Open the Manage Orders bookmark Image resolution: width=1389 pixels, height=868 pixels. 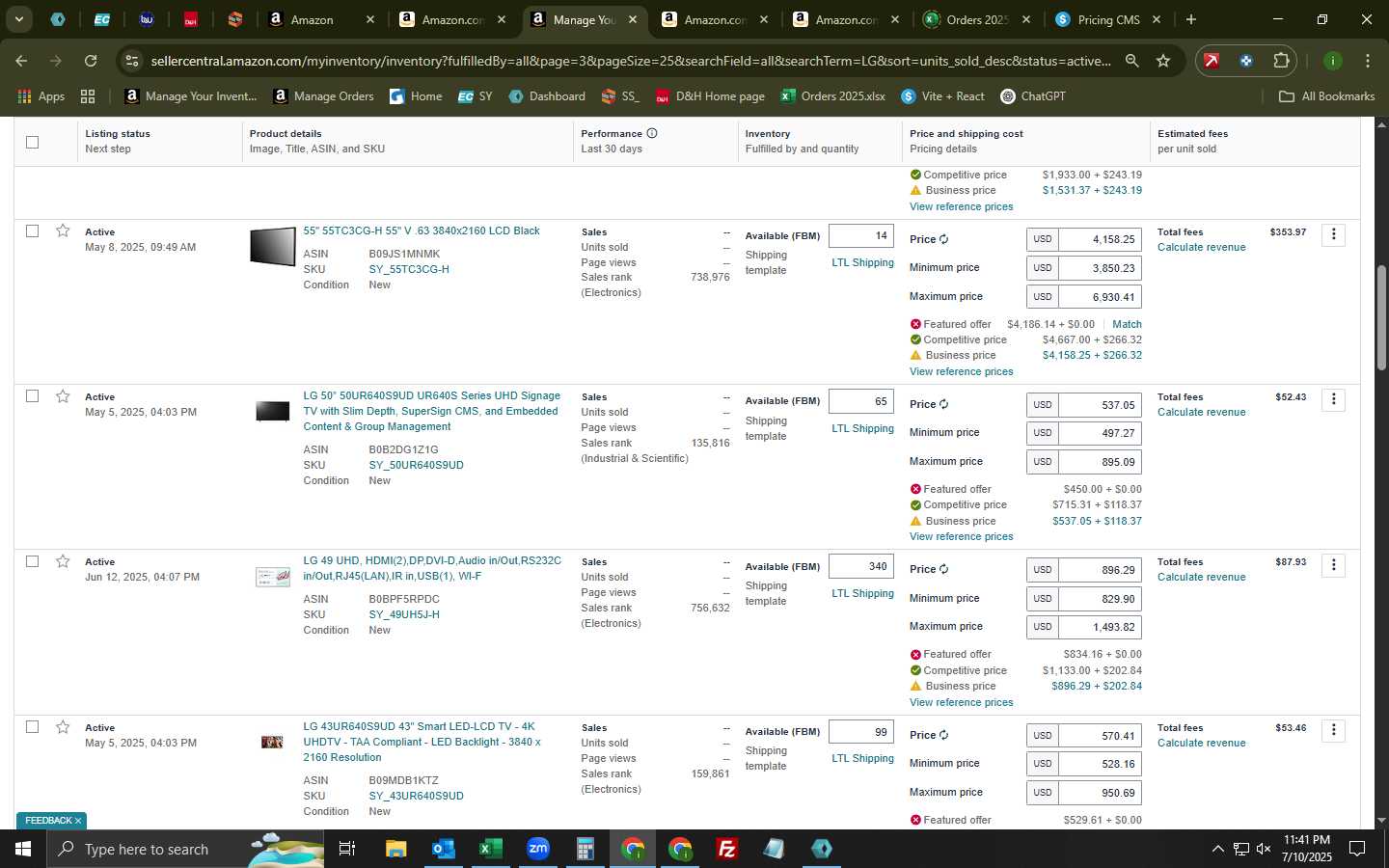pyautogui.click(x=323, y=96)
